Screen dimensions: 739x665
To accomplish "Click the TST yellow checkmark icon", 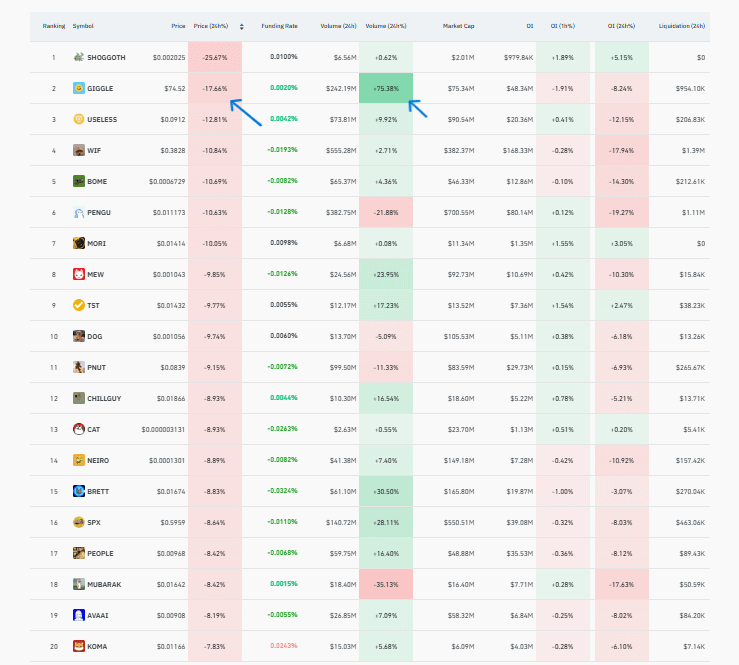I will click(x=78, y=305).
